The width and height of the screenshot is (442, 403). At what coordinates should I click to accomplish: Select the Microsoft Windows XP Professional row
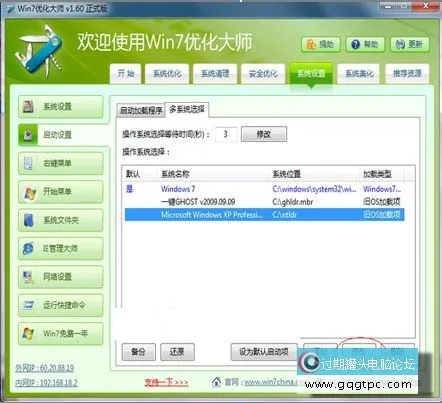264,215
